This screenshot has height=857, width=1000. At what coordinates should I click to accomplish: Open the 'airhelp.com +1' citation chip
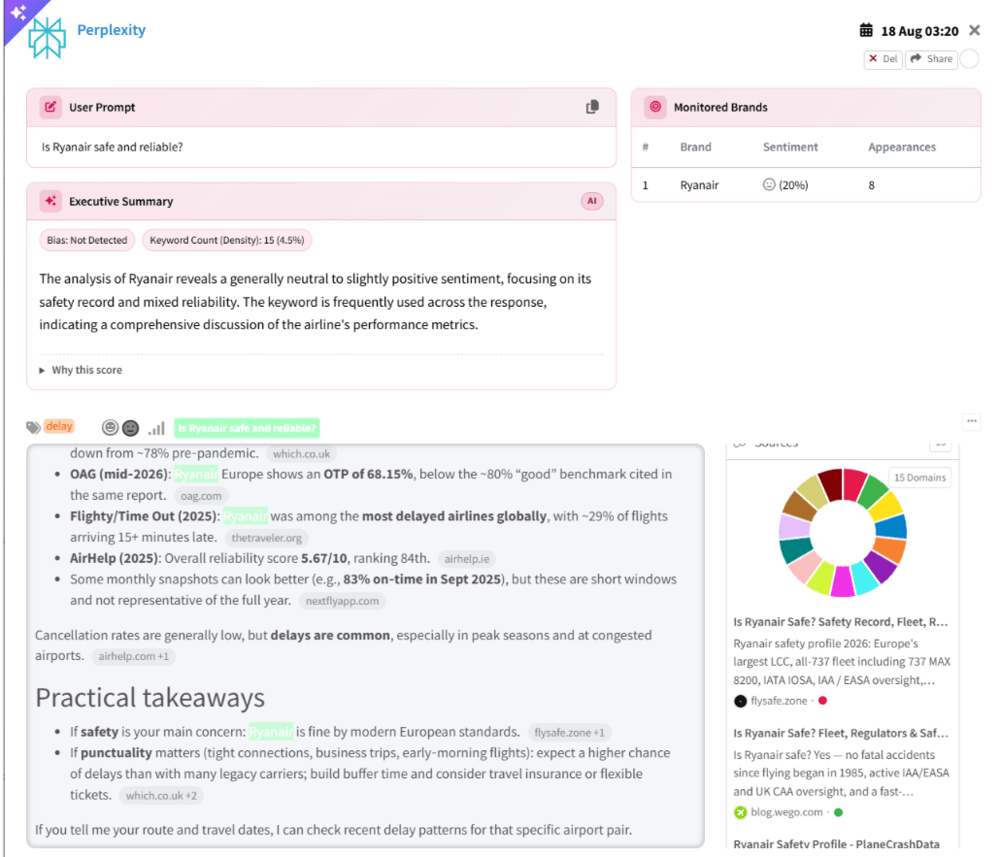click(133, 656)
